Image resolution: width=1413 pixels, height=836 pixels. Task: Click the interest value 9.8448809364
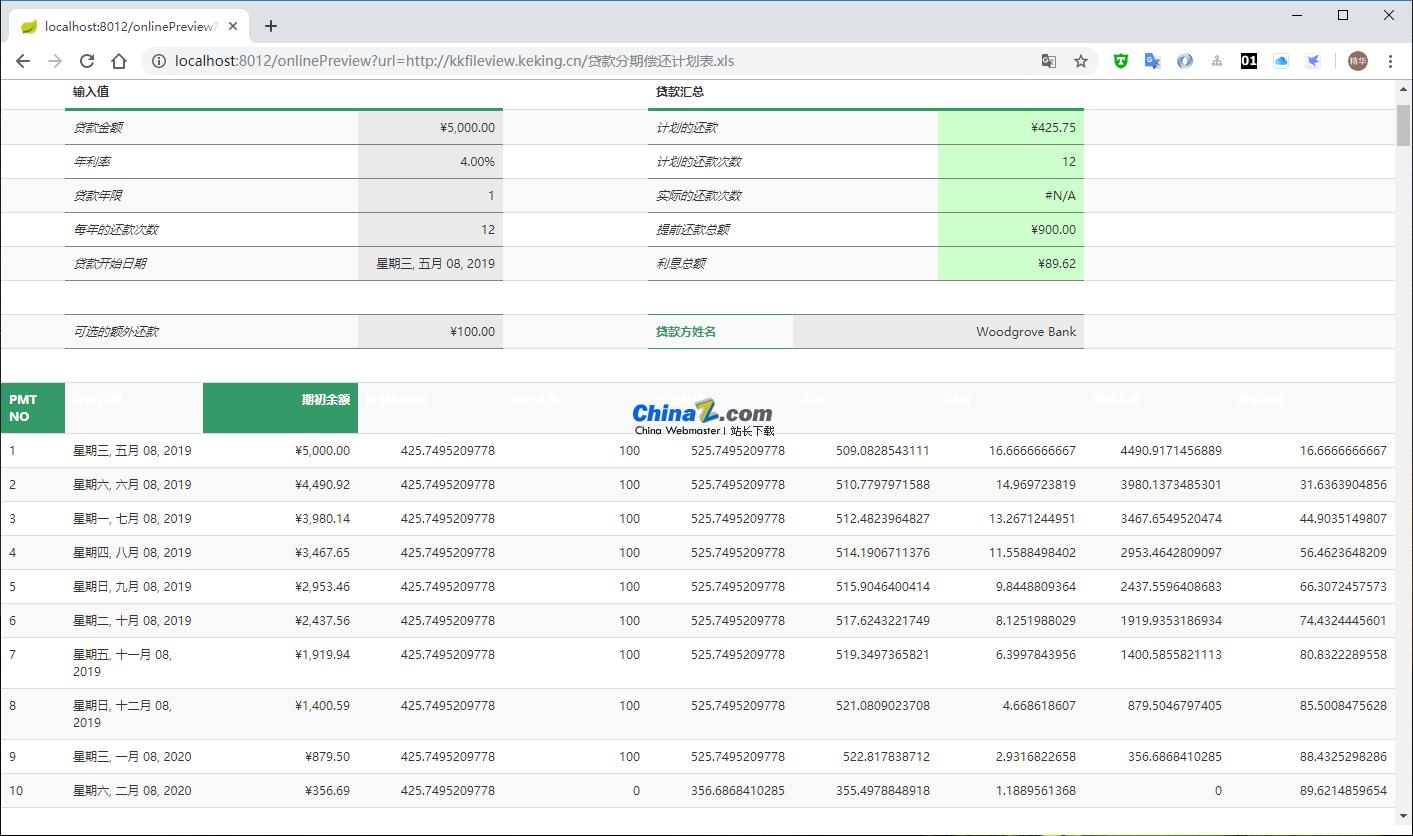coord(1036,587)
